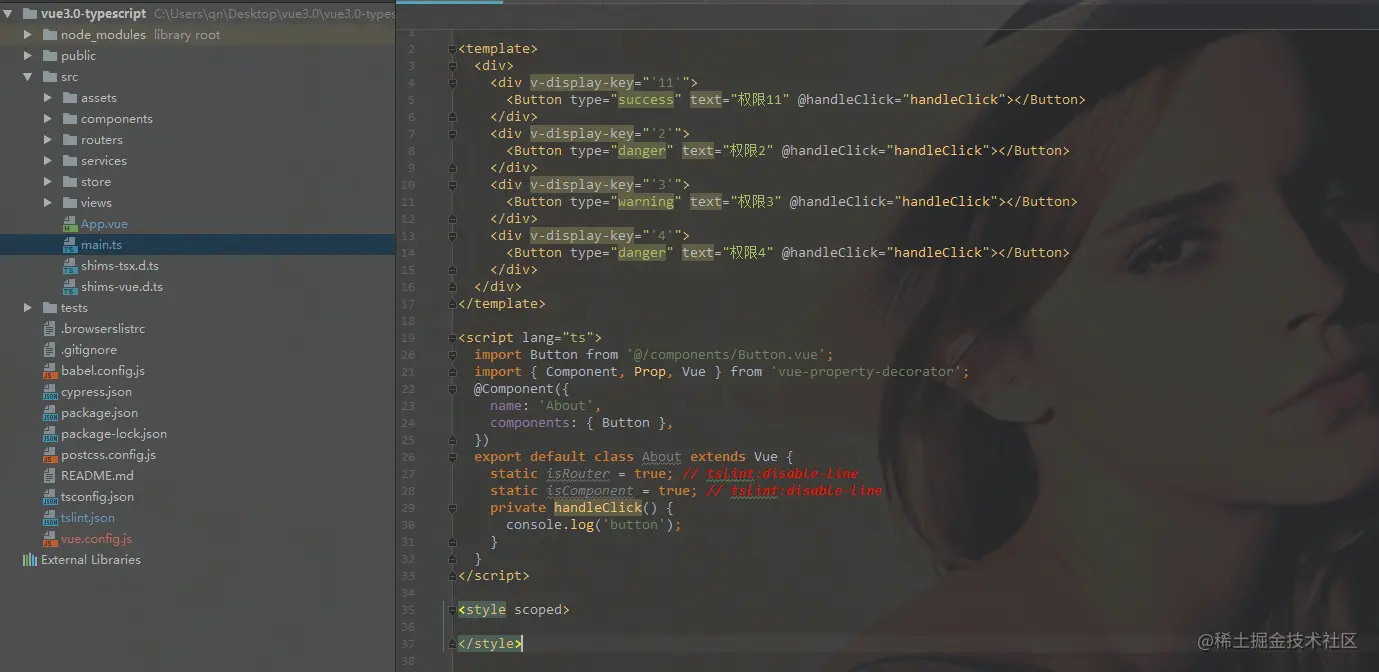Click the text attribute value 权限11
1379x672 pixels.
[x=760, y=100]
